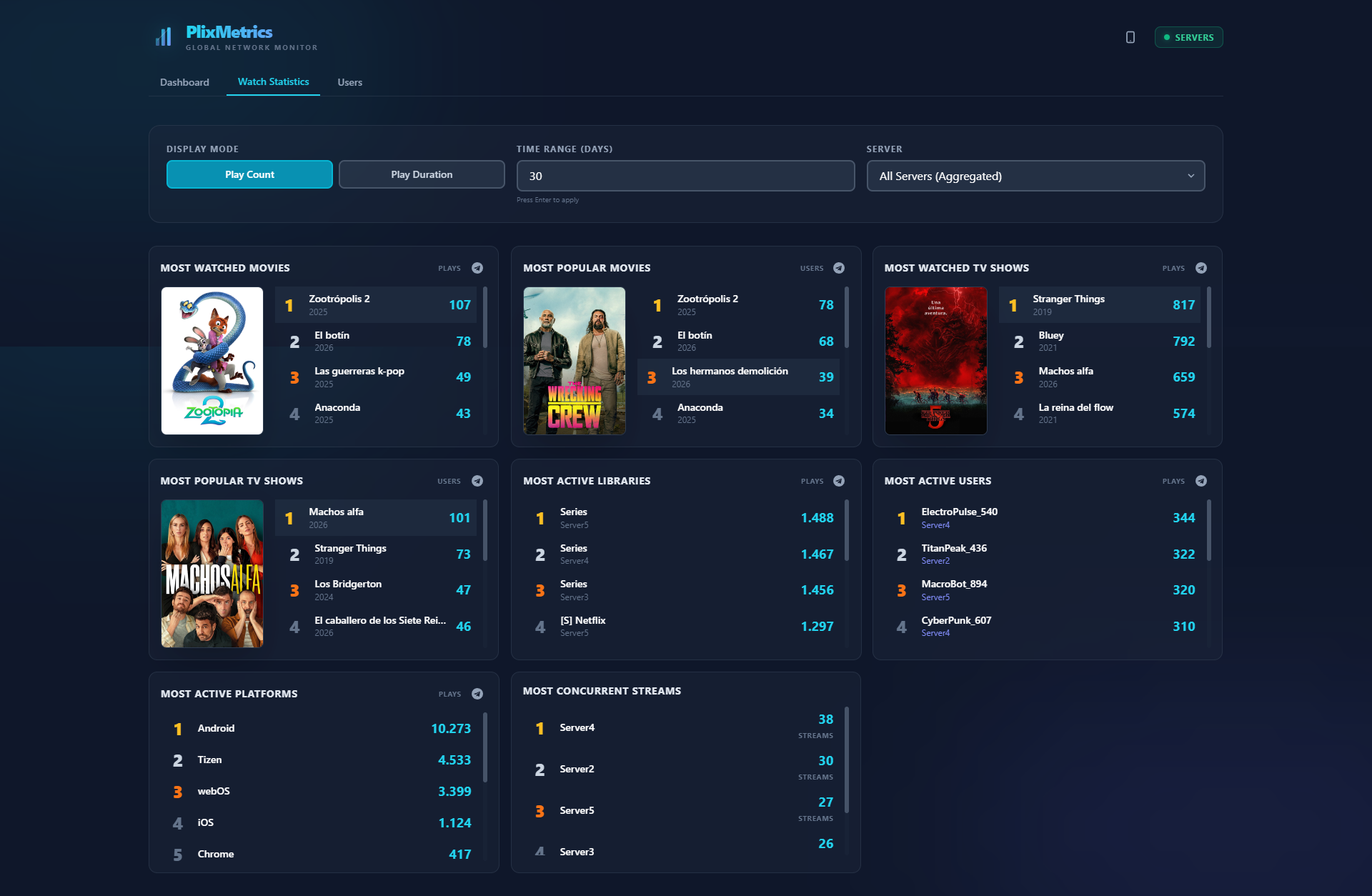Click the PlixMetrics bar chart logo icon
Viewport: 1372px width, 896px height.
coord(164,36)
